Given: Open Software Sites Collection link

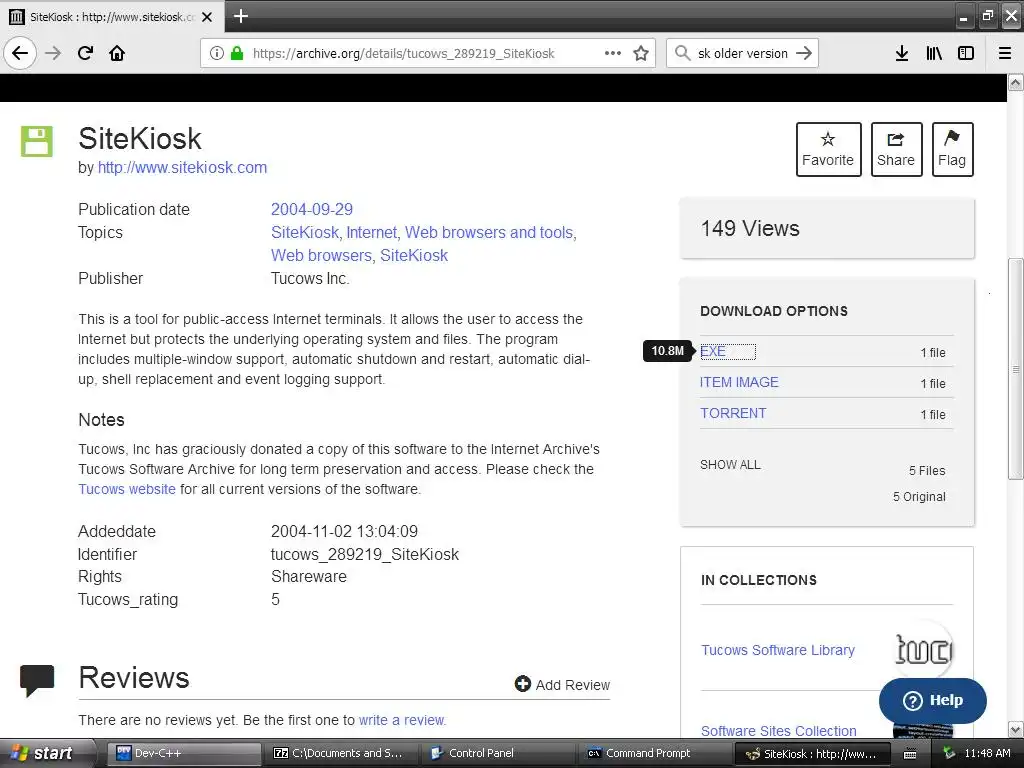Looking at the screenshot, I should [x=778, y=731].
